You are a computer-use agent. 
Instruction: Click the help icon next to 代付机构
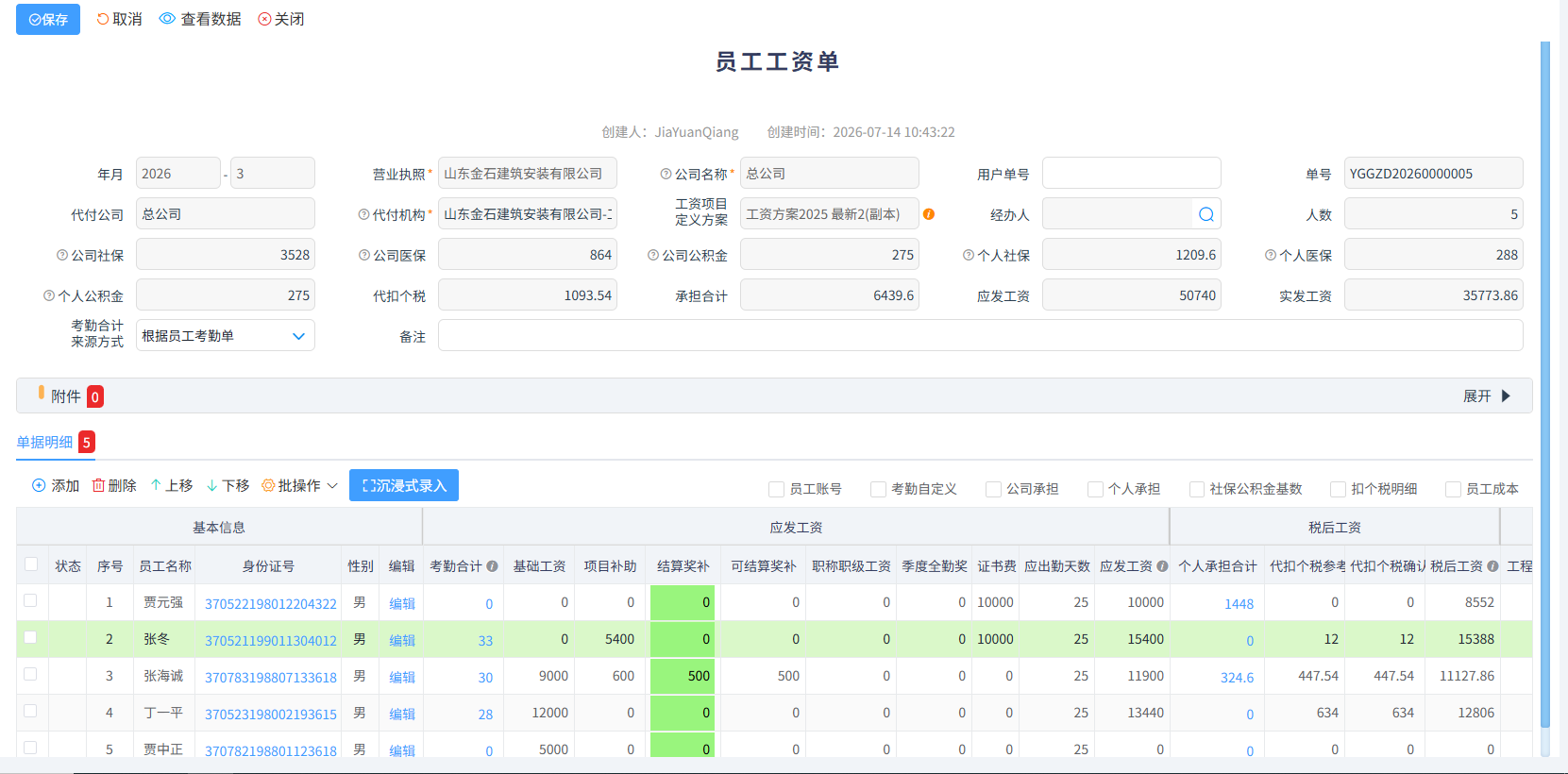coord(363,214)
